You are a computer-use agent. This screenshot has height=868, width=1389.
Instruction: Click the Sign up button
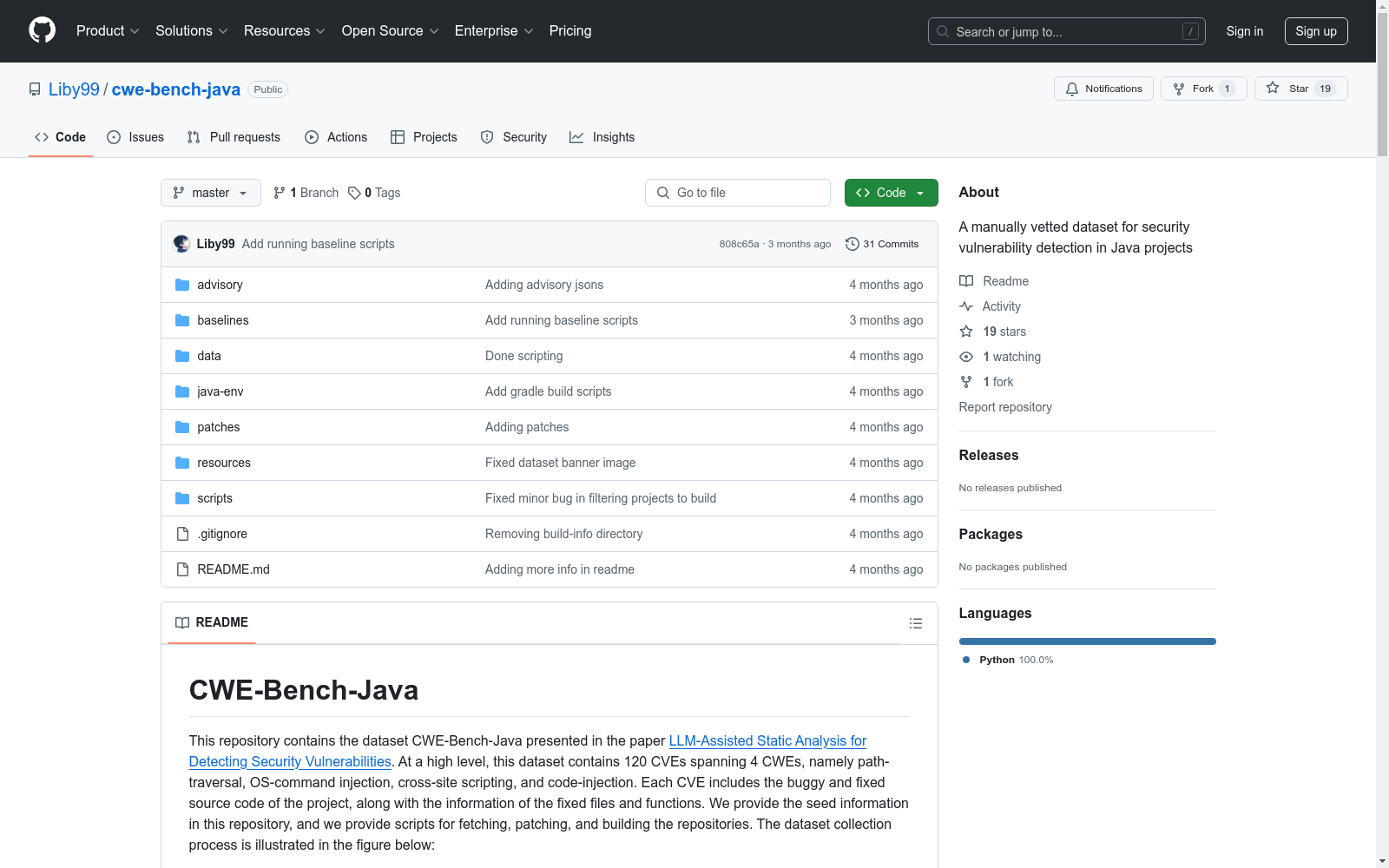tap(1316, 31)
